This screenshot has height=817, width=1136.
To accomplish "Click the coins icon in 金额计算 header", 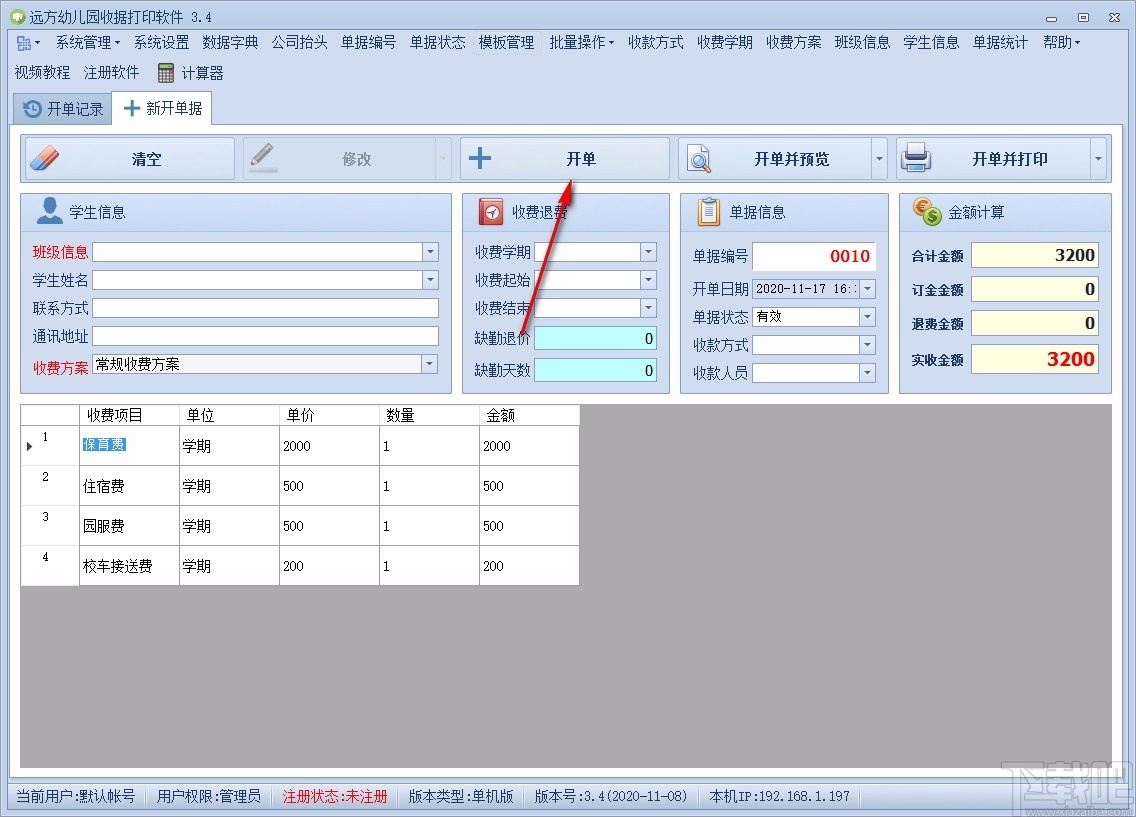I will pos(927,211).
